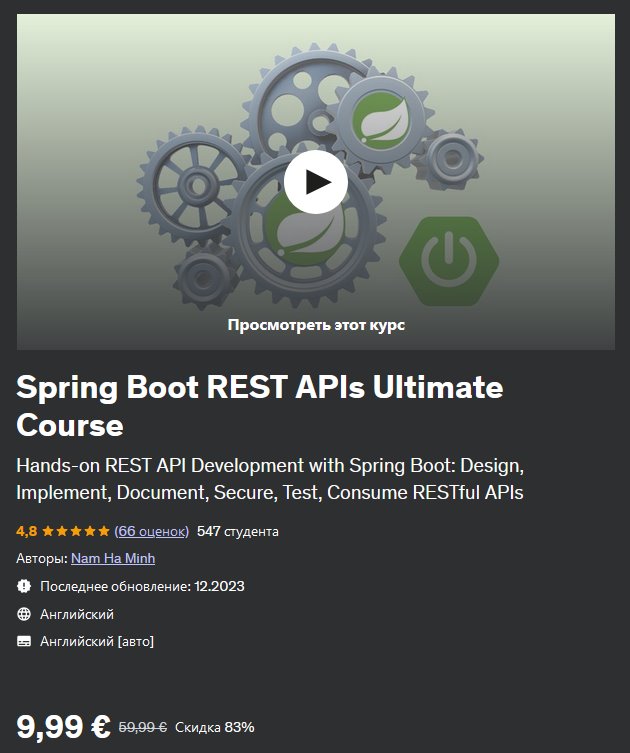Open the "66 оценок" ratings link
The height and width of the screenshot is (753, 630).
[151, 531]
